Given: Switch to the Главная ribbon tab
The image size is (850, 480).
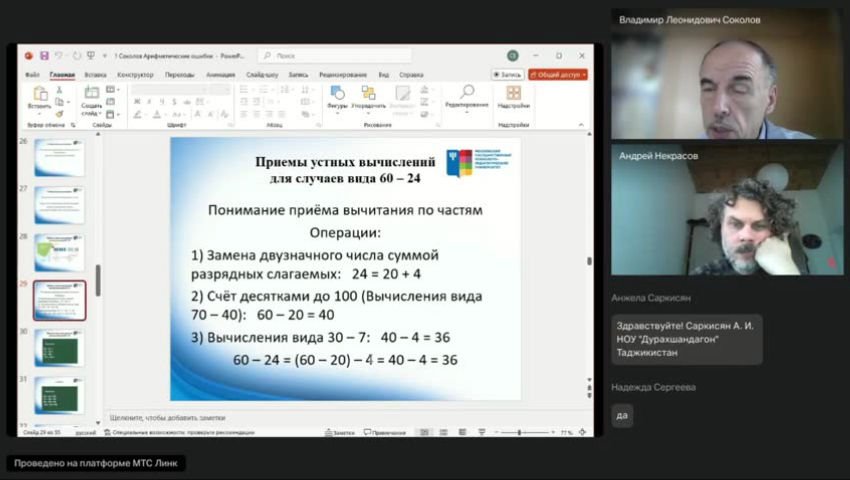Looking at the screenshot, I should 62,75.
